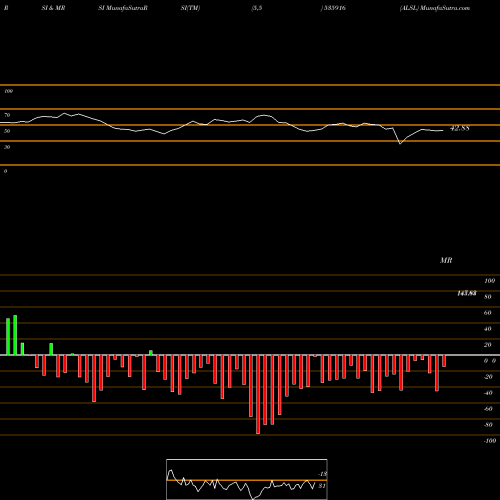Click the 70 level label on RSI axis

(x=7, y=115)
